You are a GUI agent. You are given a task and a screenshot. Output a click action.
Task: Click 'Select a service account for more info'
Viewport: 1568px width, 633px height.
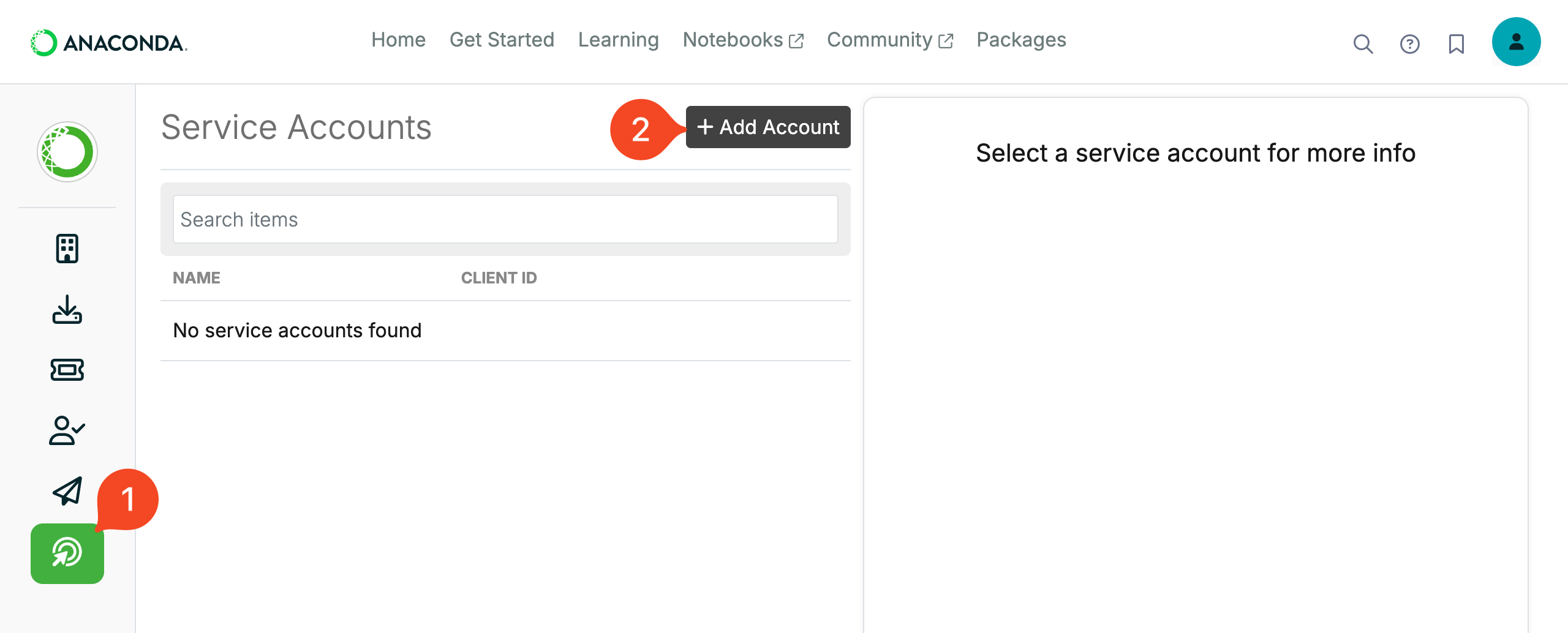1196,152
